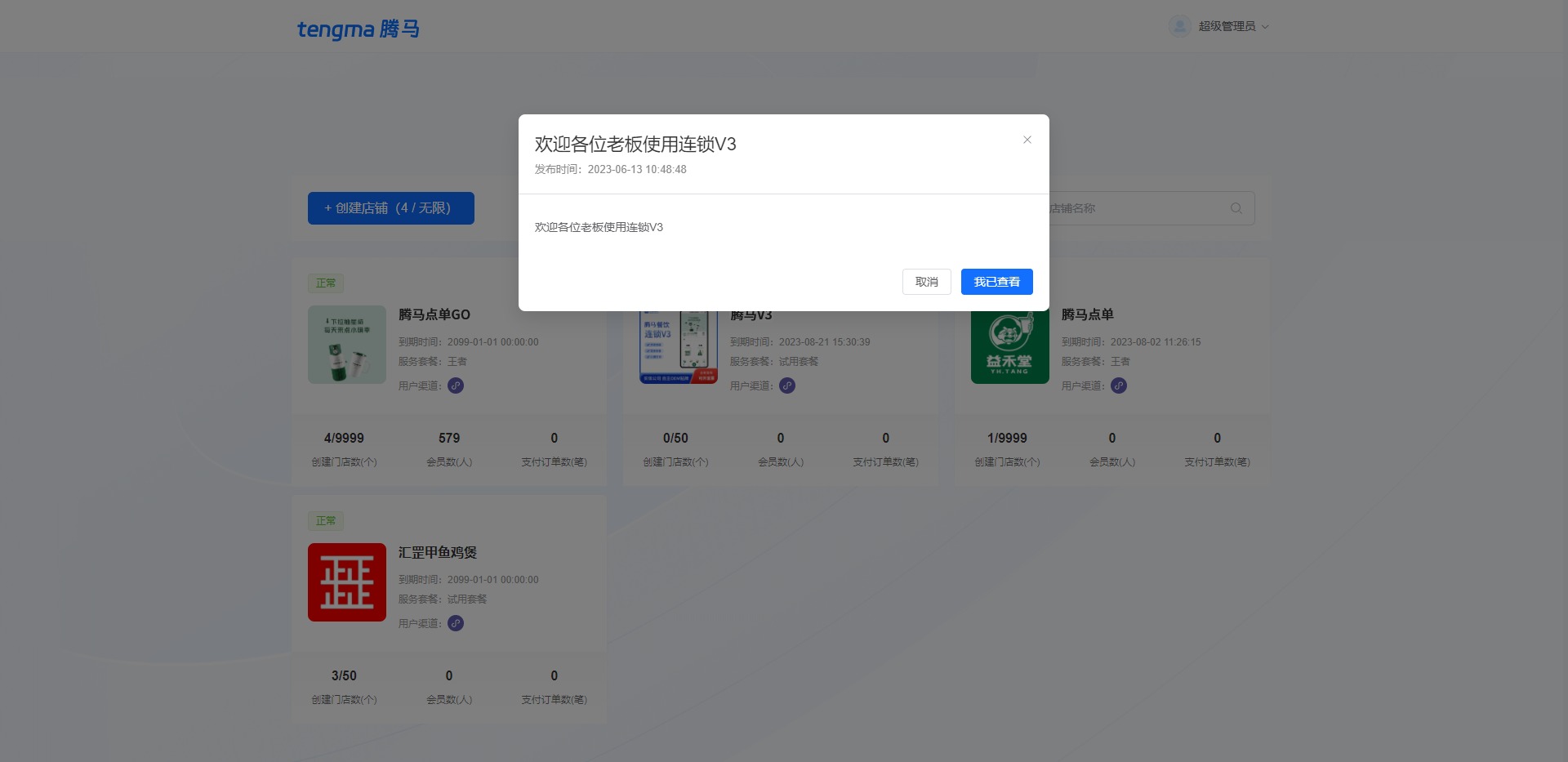Click the tengma 腾马 logo
This screenshot has height=762, width=1568.
coord(359,29)
